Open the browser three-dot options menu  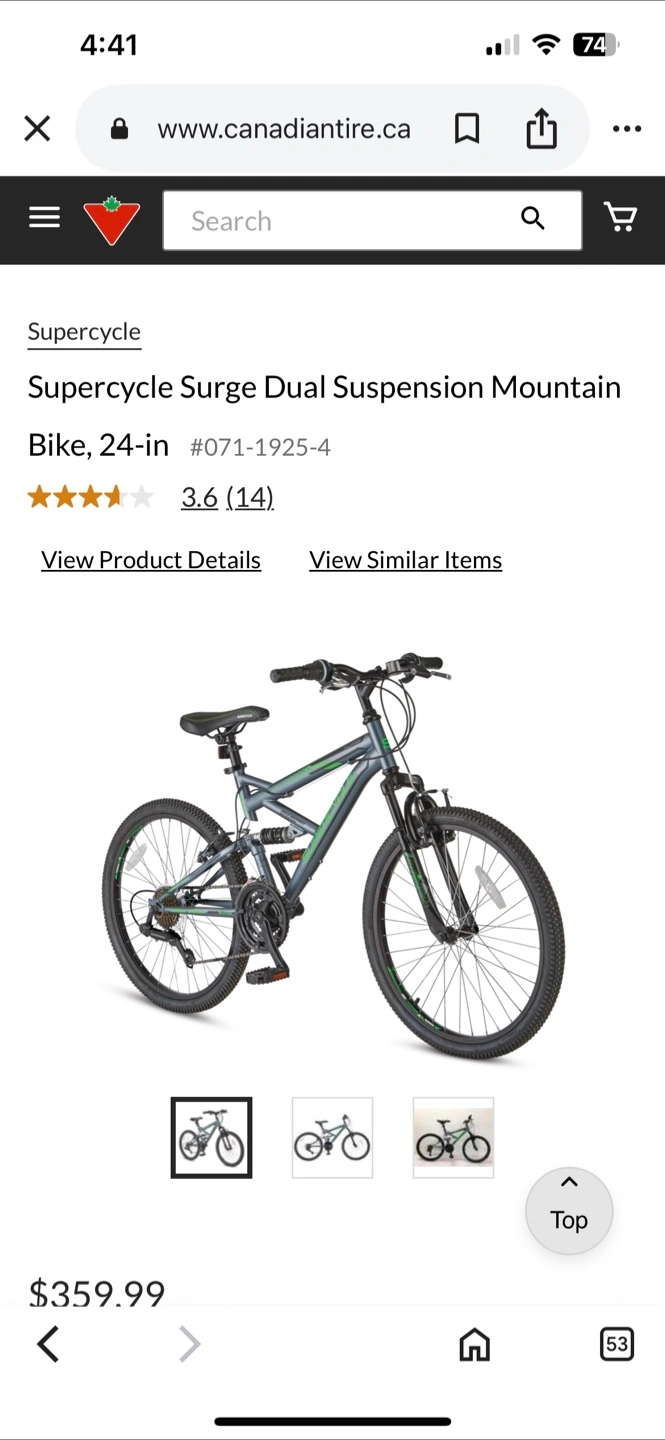(627, 128)
